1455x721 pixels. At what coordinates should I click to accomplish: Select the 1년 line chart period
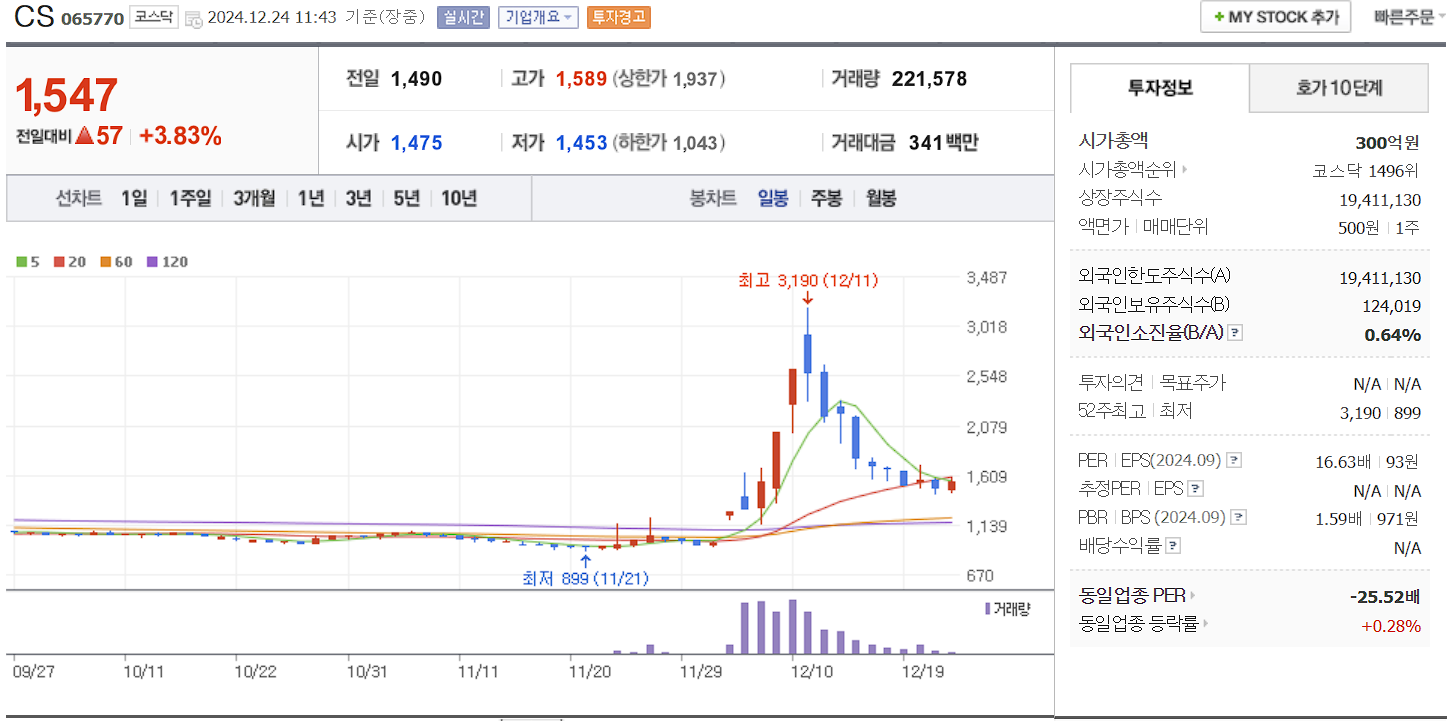[x=310, y=198]
